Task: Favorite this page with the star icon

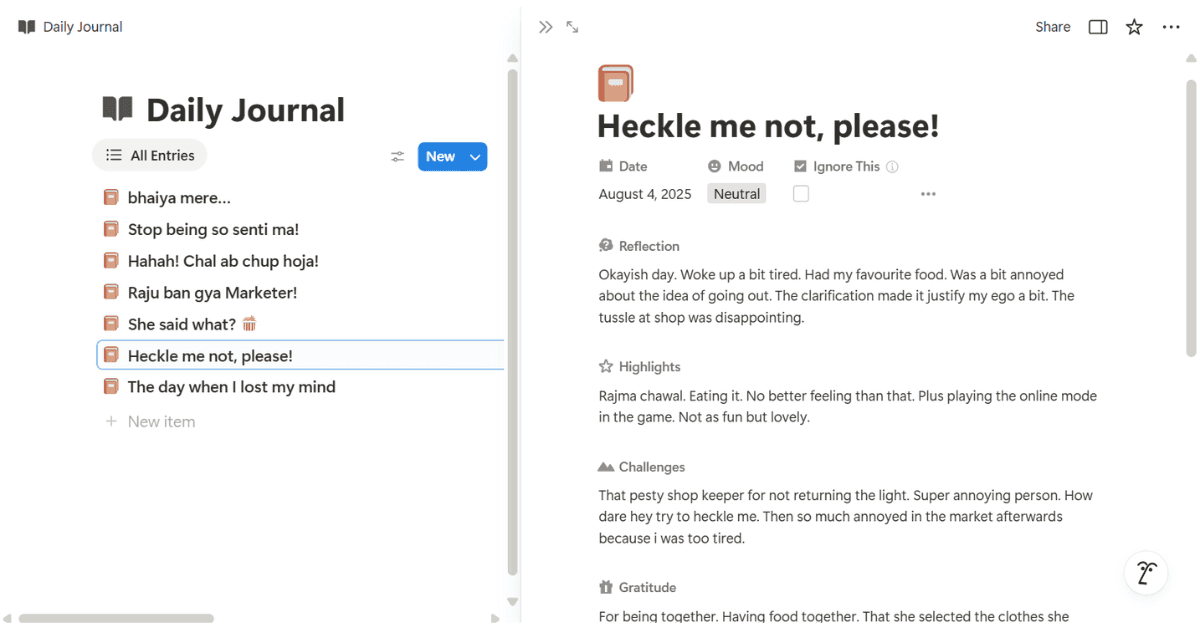Action: click(1134, 27)
